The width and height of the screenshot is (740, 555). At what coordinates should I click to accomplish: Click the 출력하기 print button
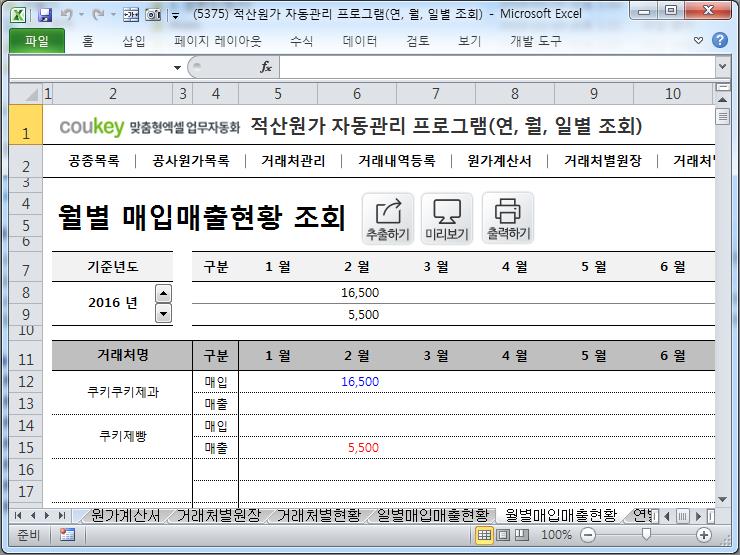pos(508,219)
